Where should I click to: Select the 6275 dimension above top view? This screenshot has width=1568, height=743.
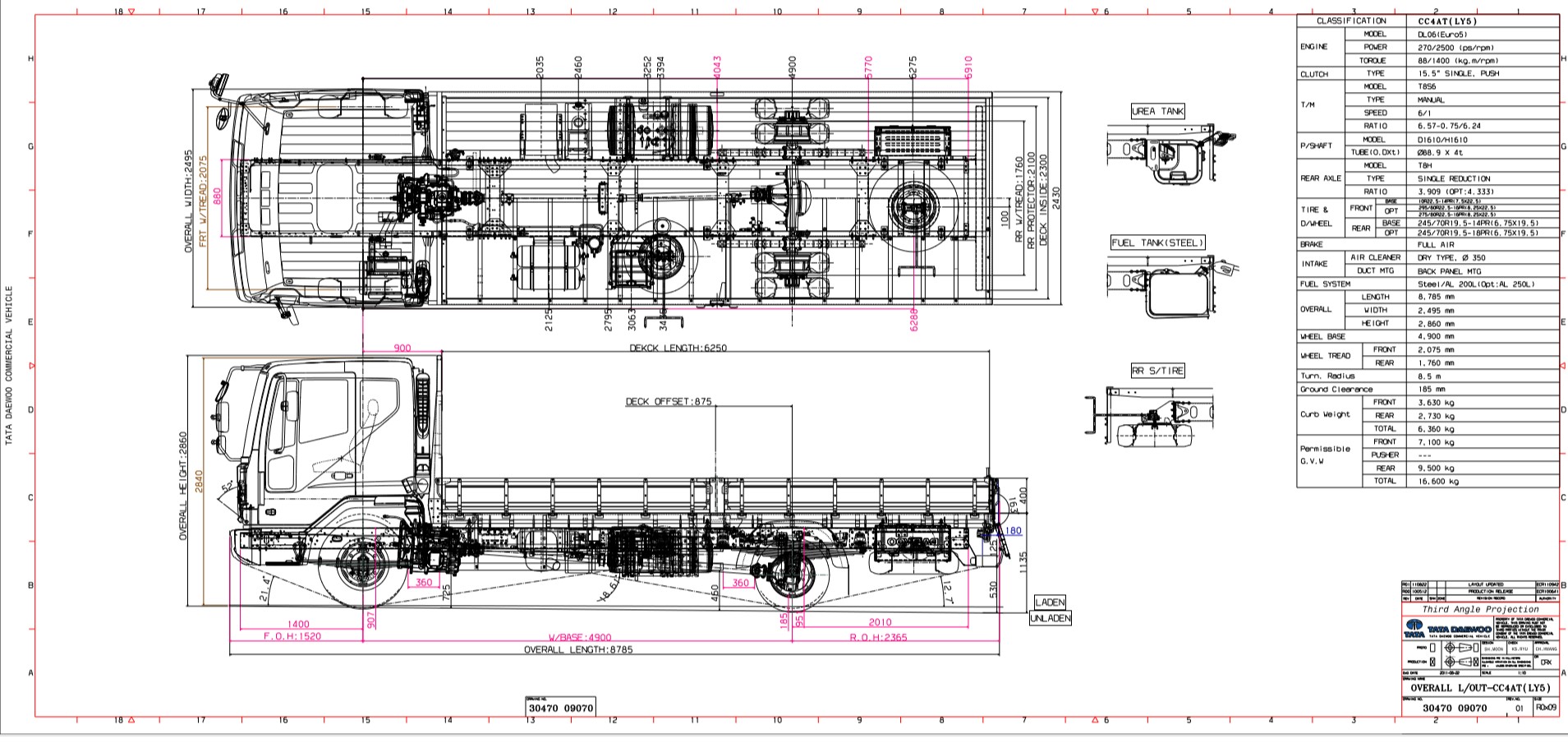point(913,67)
